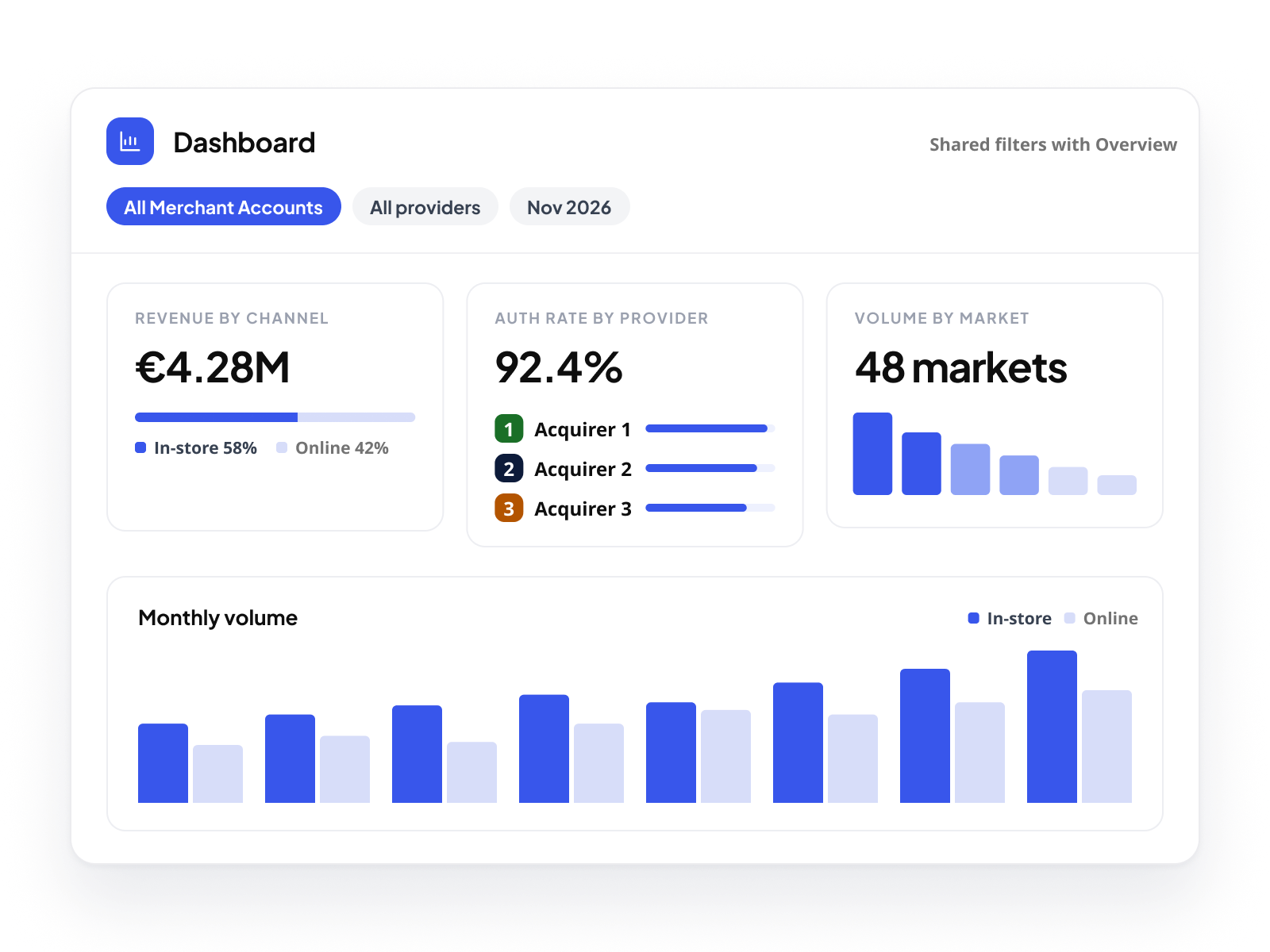Viewport: 1270px width, 952px height.
Task: Open the Nov 2026 date filter
Action: pyautogui.click(x=570, y=206)
